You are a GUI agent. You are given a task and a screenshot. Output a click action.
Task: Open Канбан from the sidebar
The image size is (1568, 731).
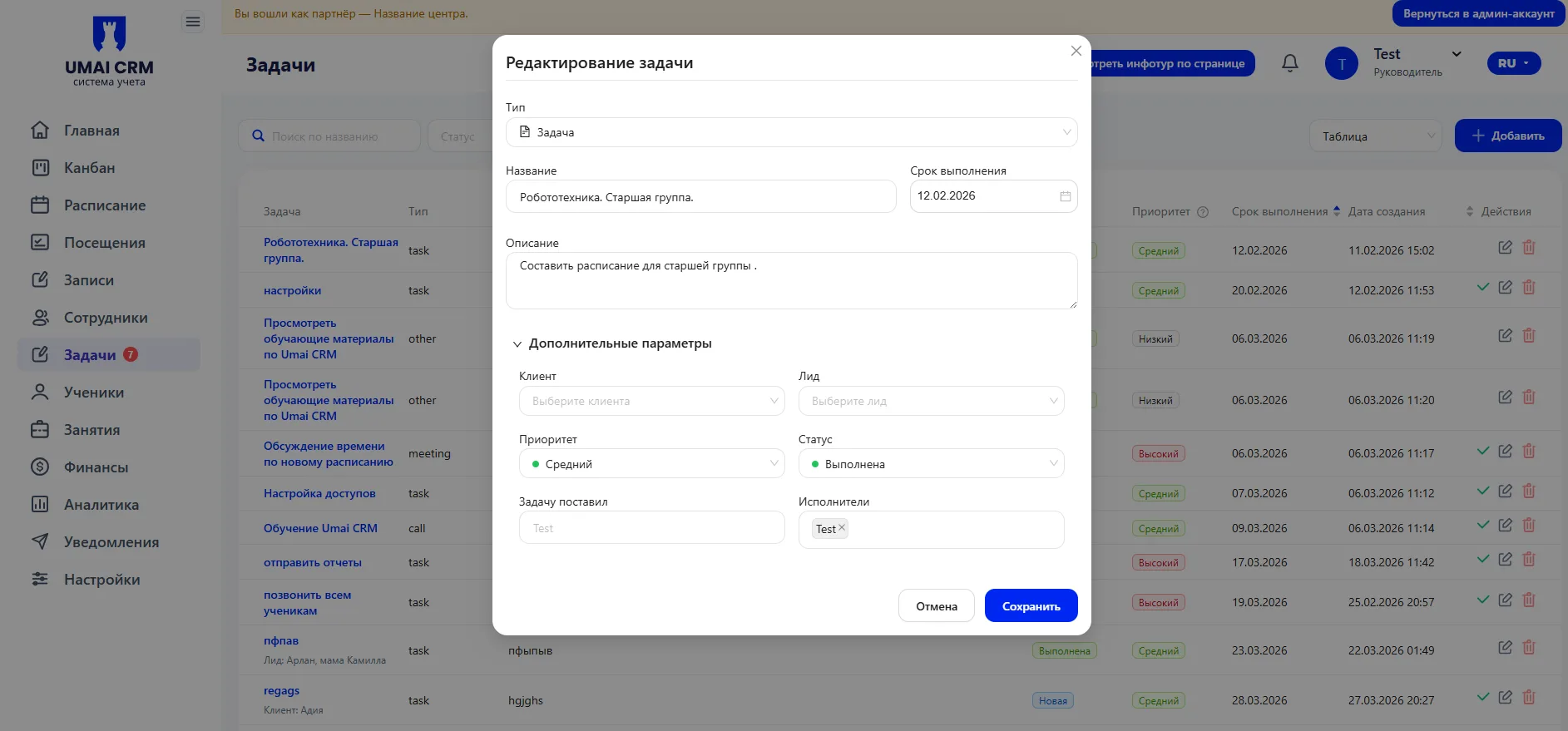pos(89,168)
